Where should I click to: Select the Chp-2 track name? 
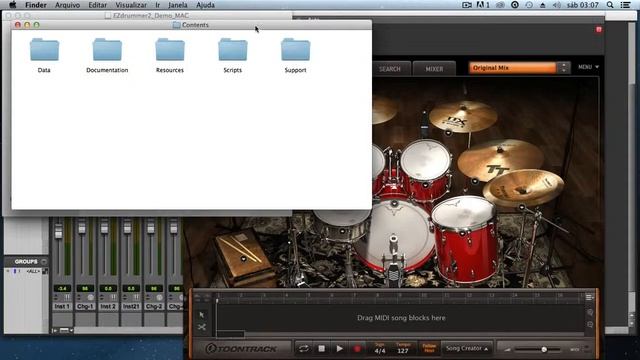click(154, 306)
